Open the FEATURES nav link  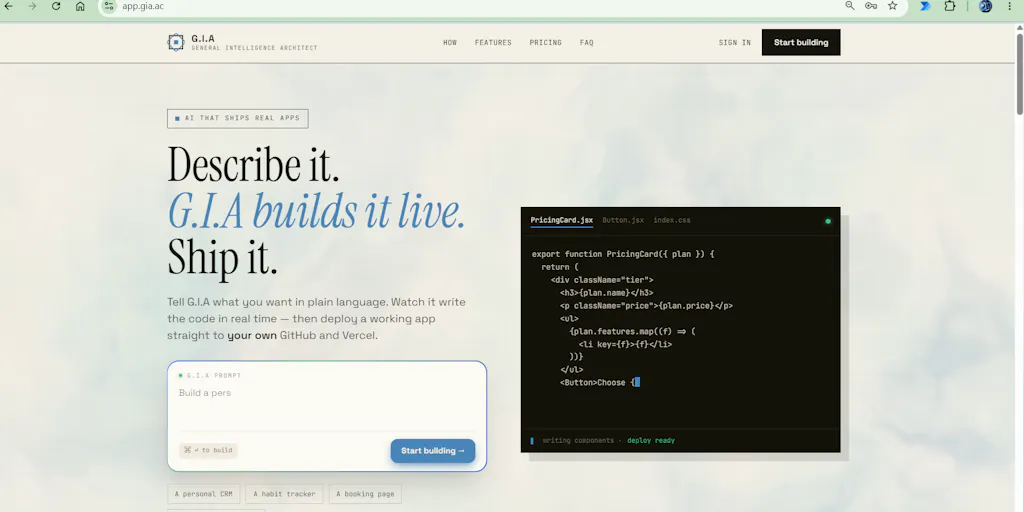(493, 42)
